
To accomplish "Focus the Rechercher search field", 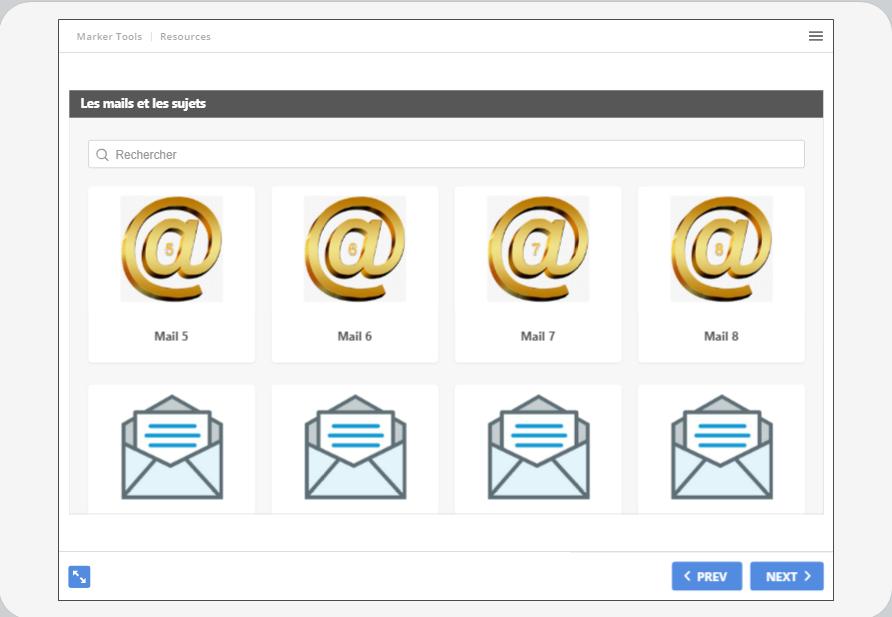I will pos(446,154).
